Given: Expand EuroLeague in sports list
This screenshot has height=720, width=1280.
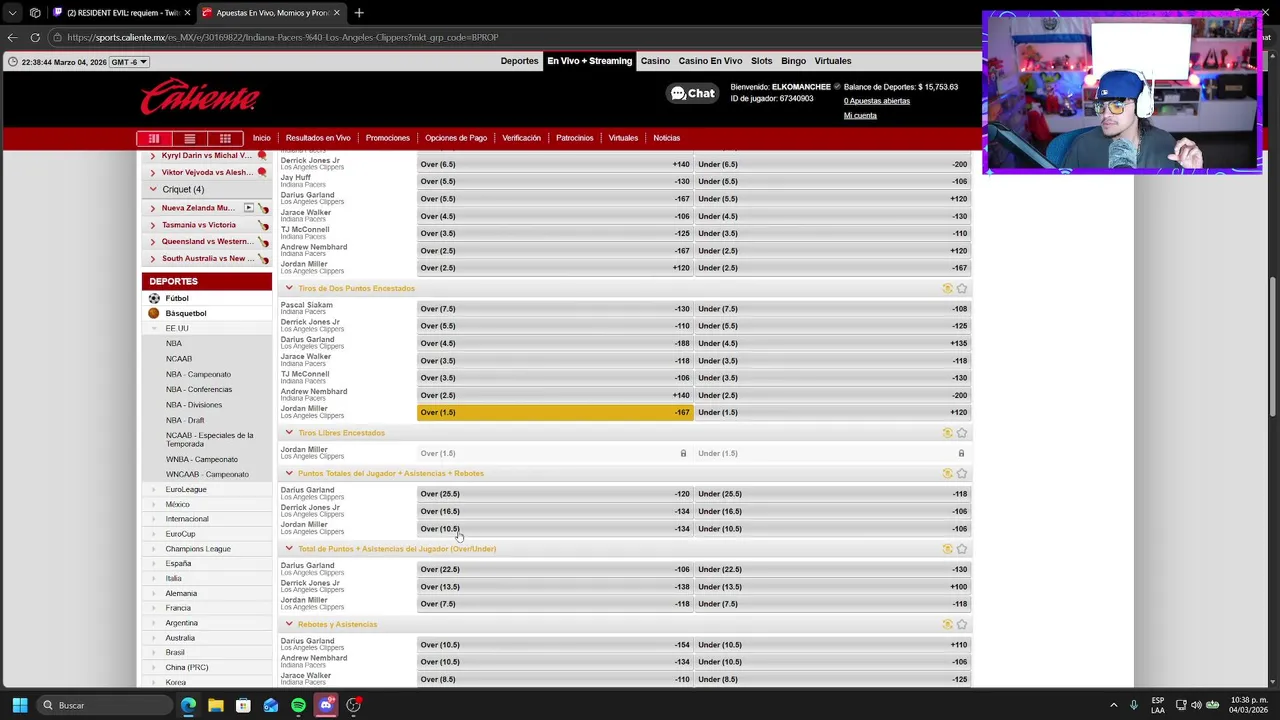Looking at the screenshot, I should 154,490.
